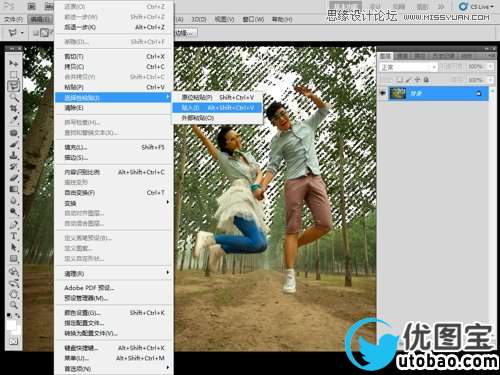
Task: Toggle Quick Mask mode at toolbox bottom
Action: pyautogui.click(x=14, y=341)
